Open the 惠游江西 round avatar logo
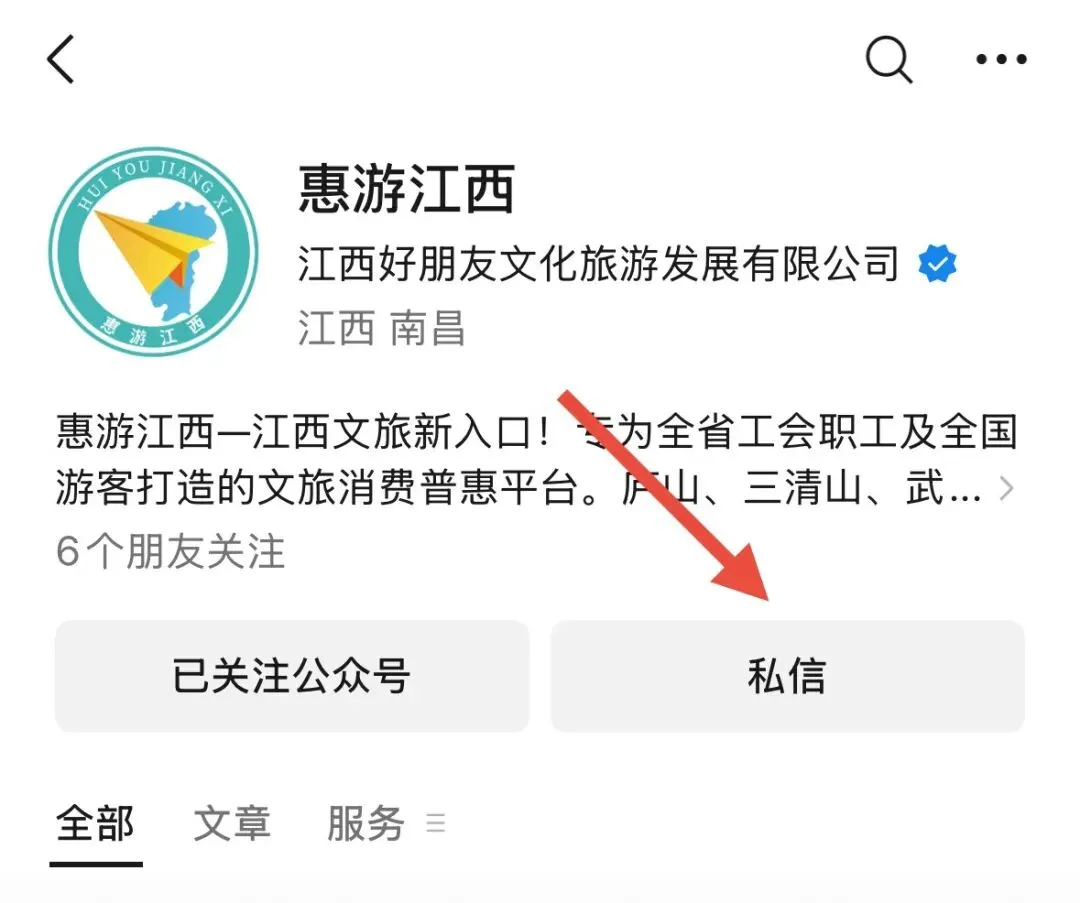This screenshot has width=1080, height=903. pos(154,251)
